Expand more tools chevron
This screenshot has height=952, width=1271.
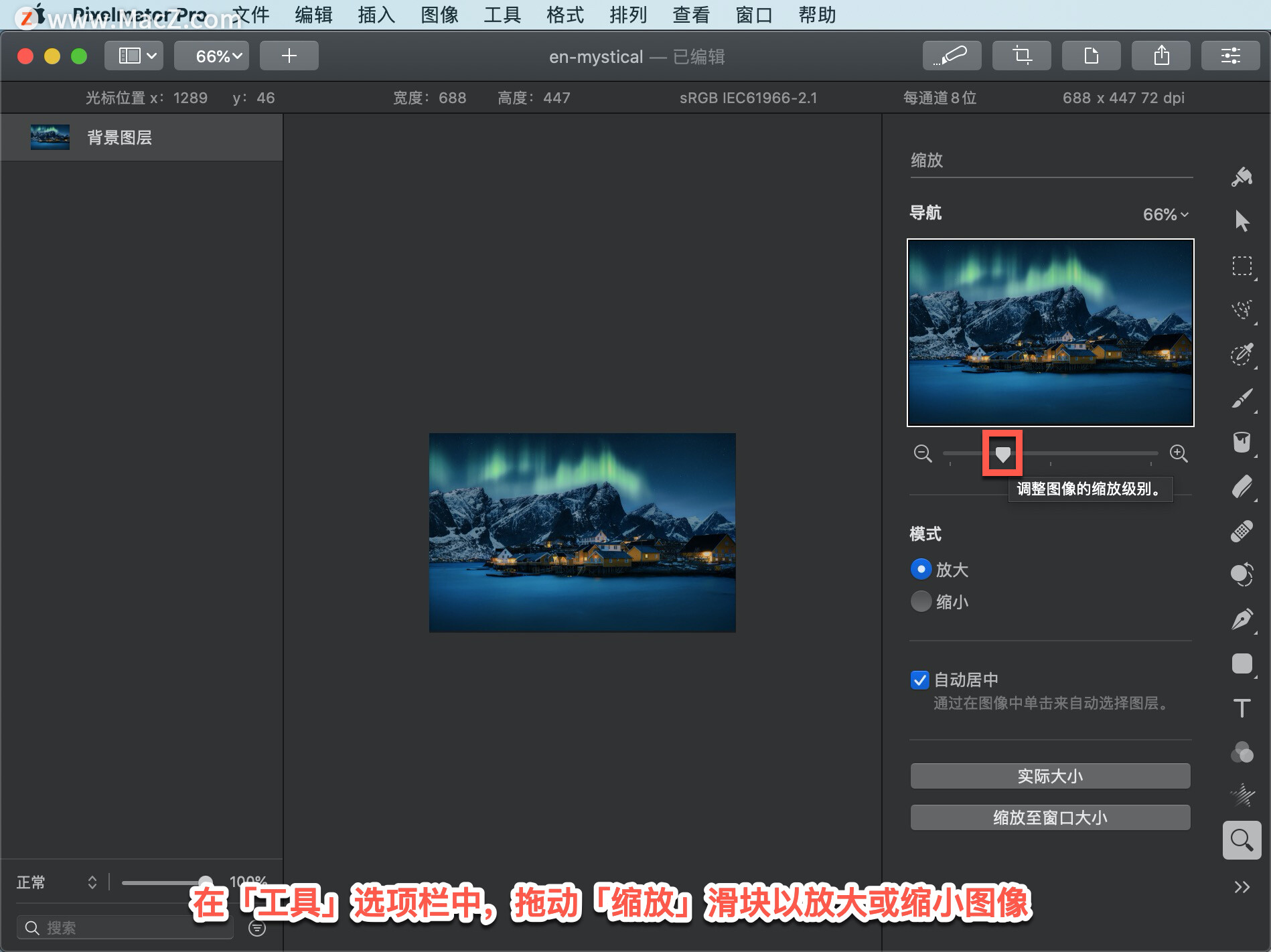(x=1242, y=887)
